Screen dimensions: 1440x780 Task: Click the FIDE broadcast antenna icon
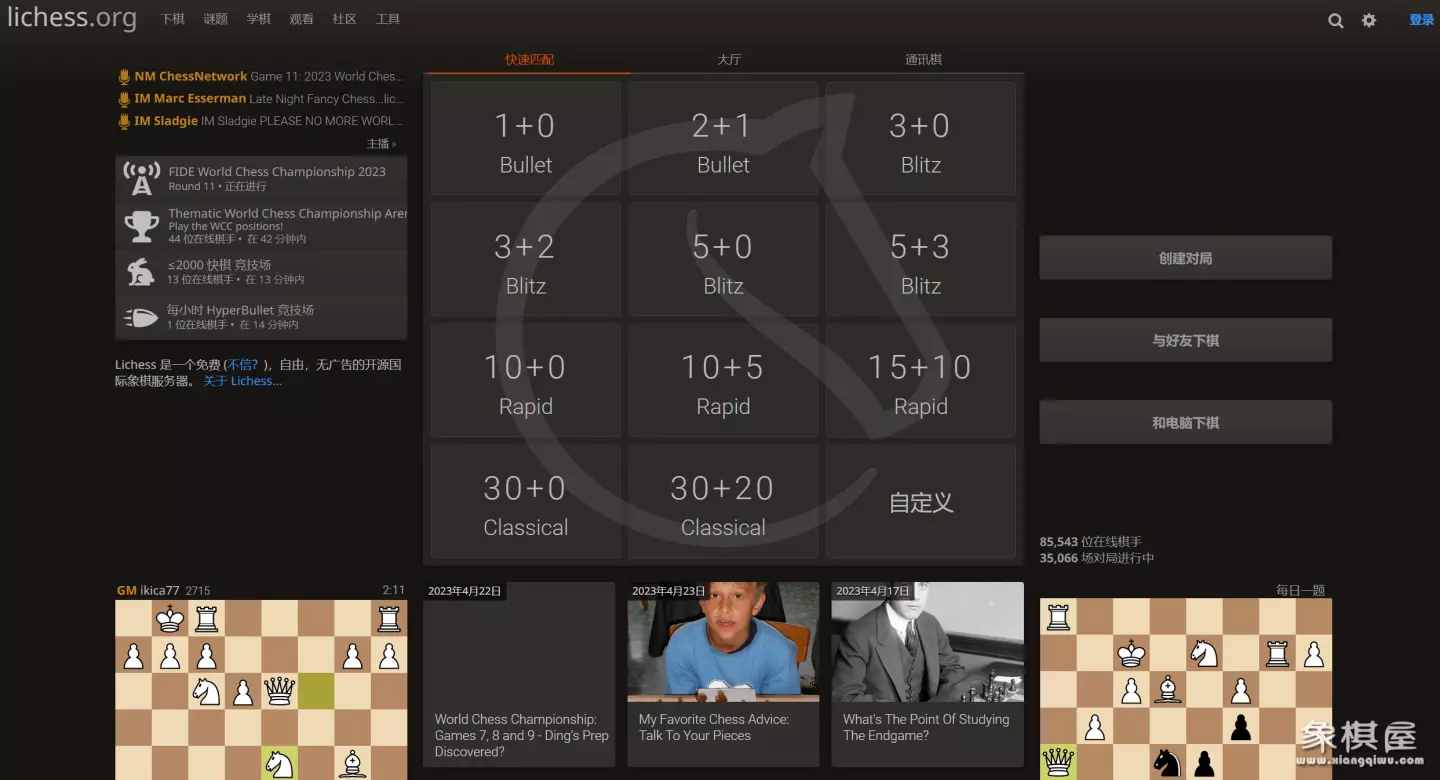click(141, 179)
